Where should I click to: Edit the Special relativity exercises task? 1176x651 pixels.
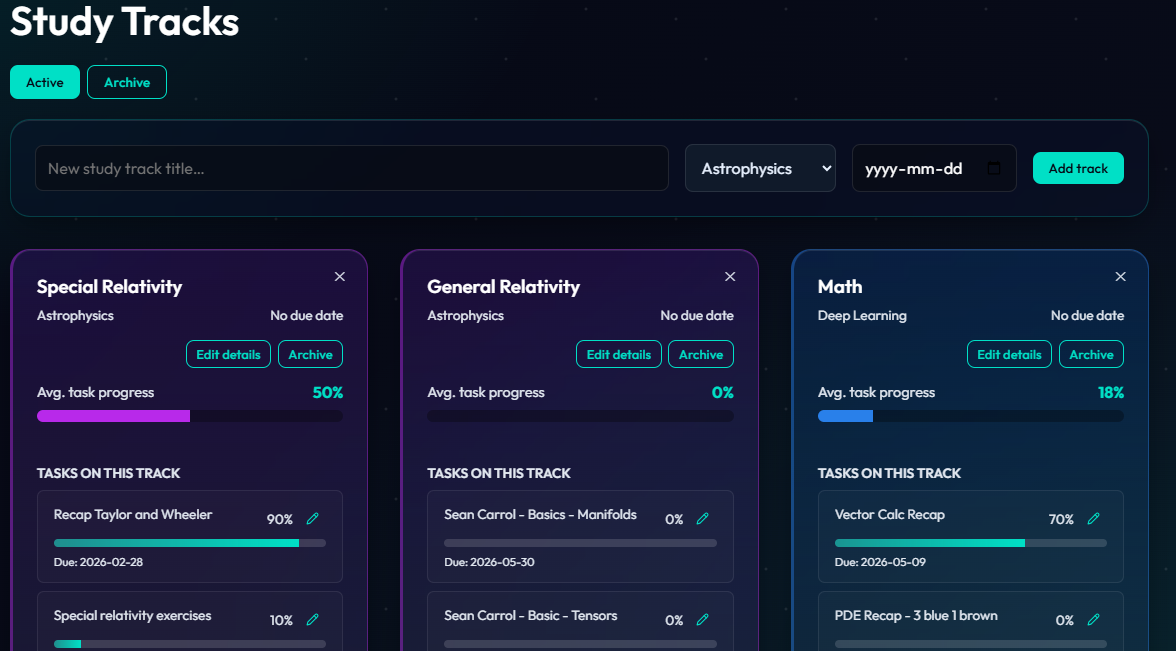click(x=313, y=620)
